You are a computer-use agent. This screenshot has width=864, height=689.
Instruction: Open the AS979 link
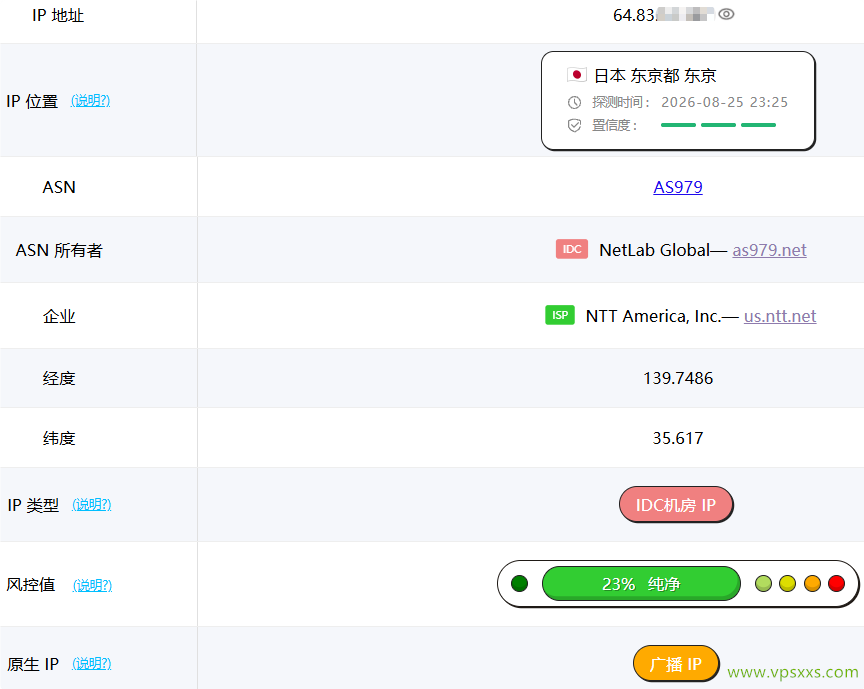pos(678,187)
